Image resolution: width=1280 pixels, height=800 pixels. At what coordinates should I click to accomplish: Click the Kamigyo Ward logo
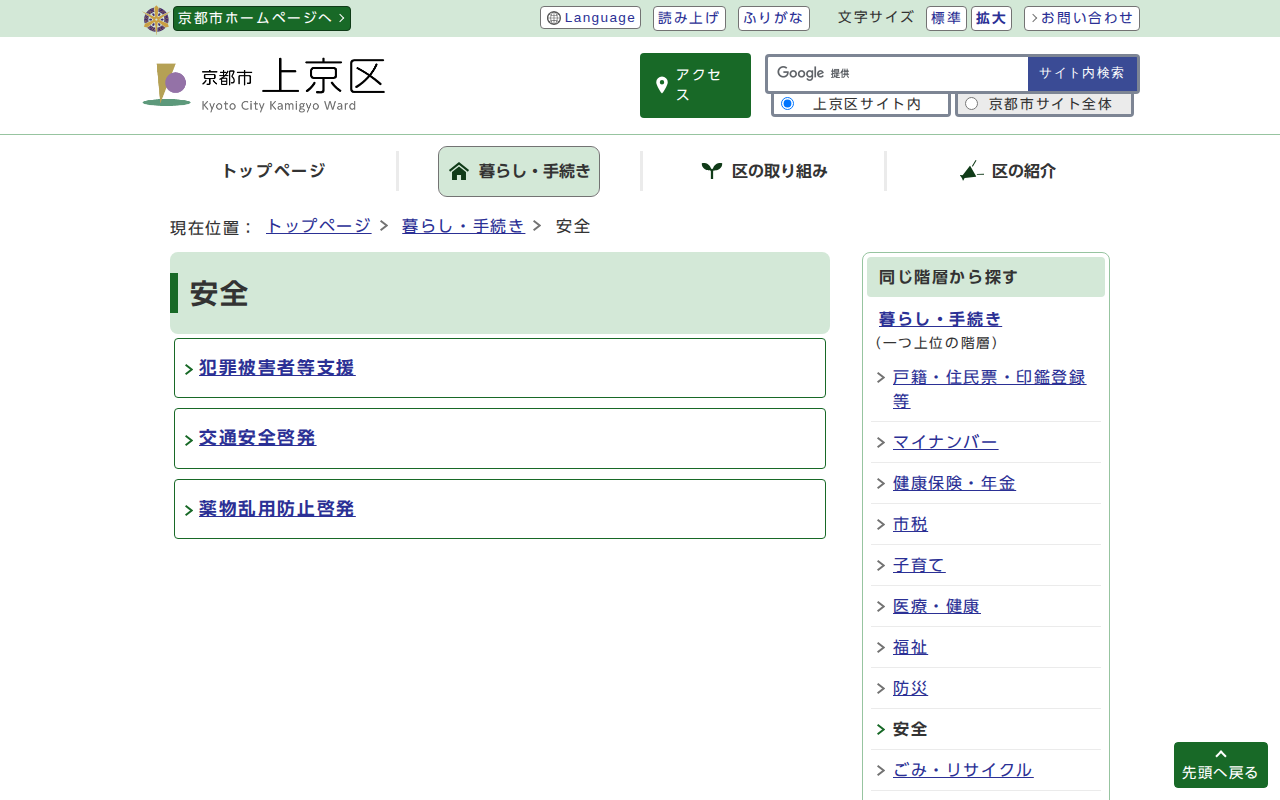(166, 85)
